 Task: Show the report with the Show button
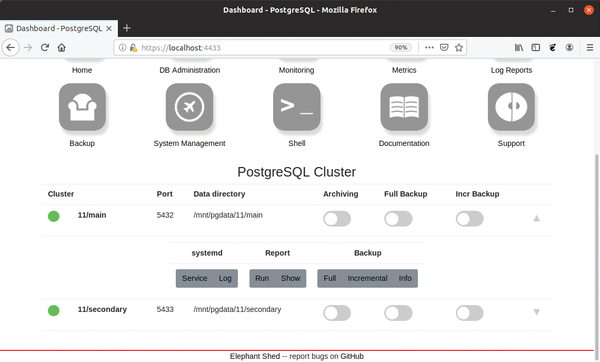290,278
